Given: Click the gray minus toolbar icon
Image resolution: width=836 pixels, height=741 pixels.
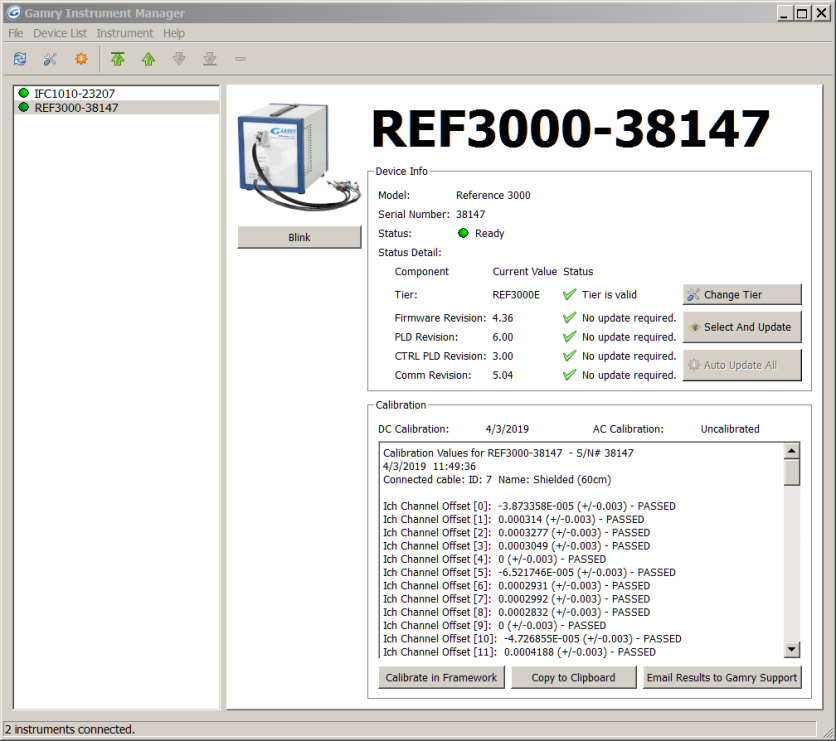Looking at the screenshot, I should pos(240,59).
